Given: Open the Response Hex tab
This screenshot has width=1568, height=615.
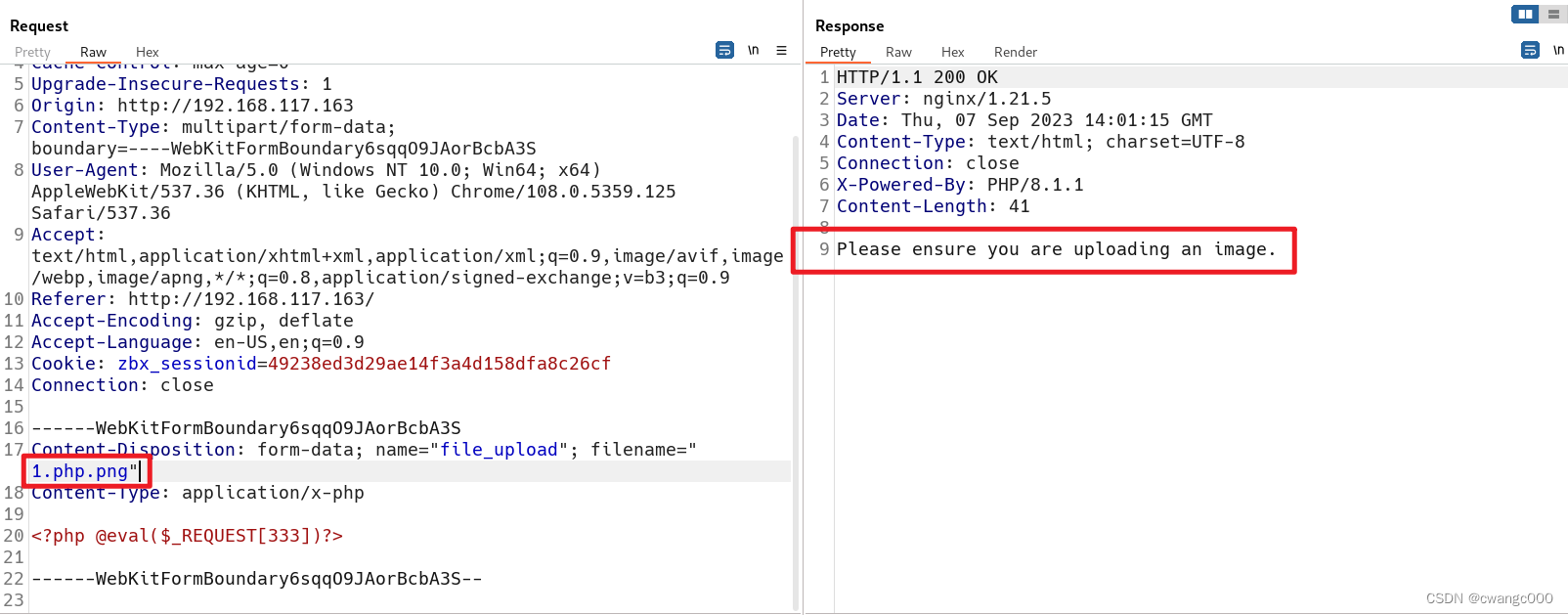Looking at the screenshot, I should coord(952,52).
